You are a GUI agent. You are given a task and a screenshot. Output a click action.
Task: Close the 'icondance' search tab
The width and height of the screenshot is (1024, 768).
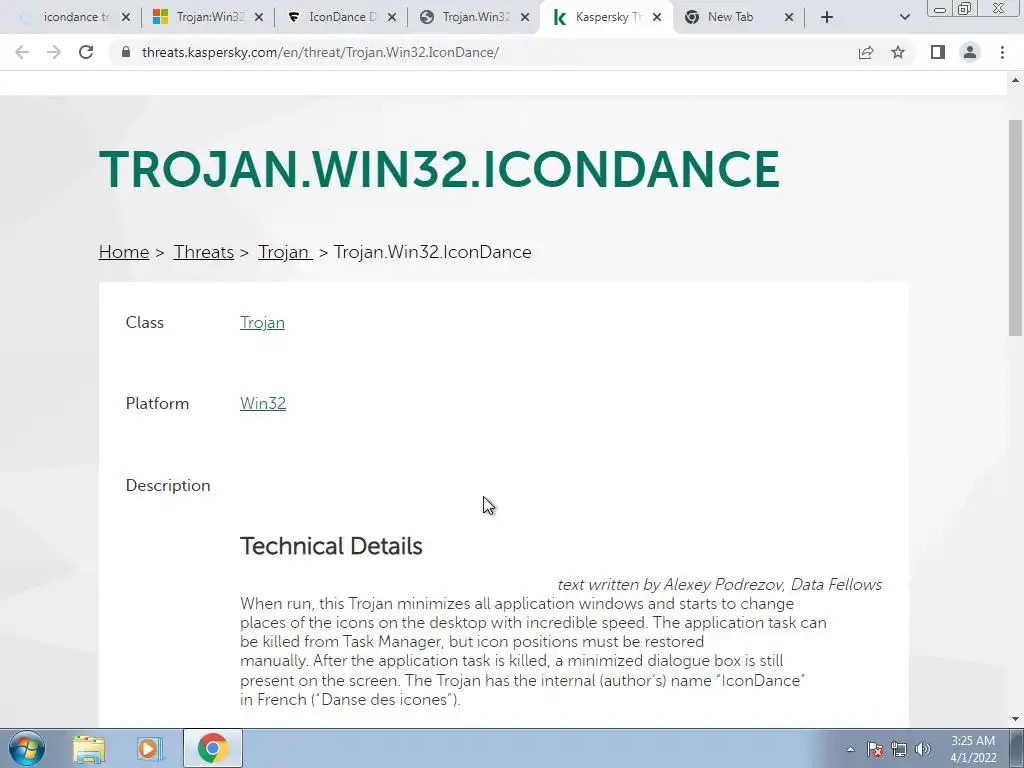point(126,17)
